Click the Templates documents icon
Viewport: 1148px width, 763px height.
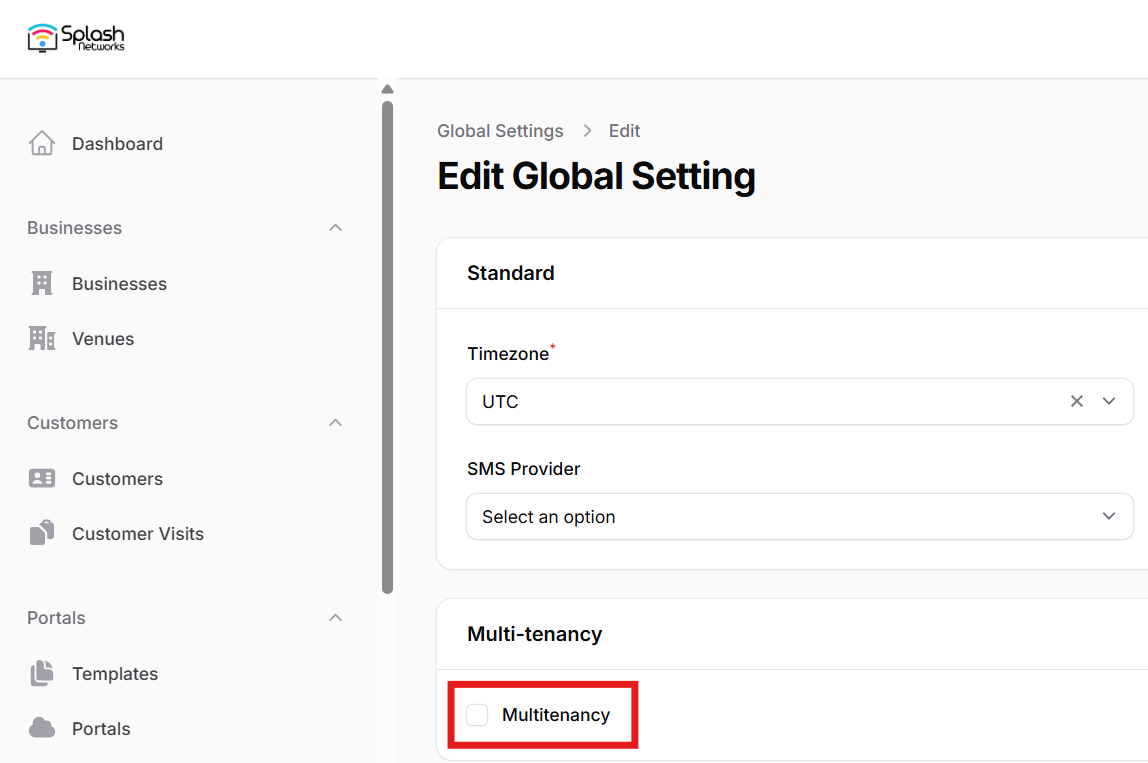point(42,673)
